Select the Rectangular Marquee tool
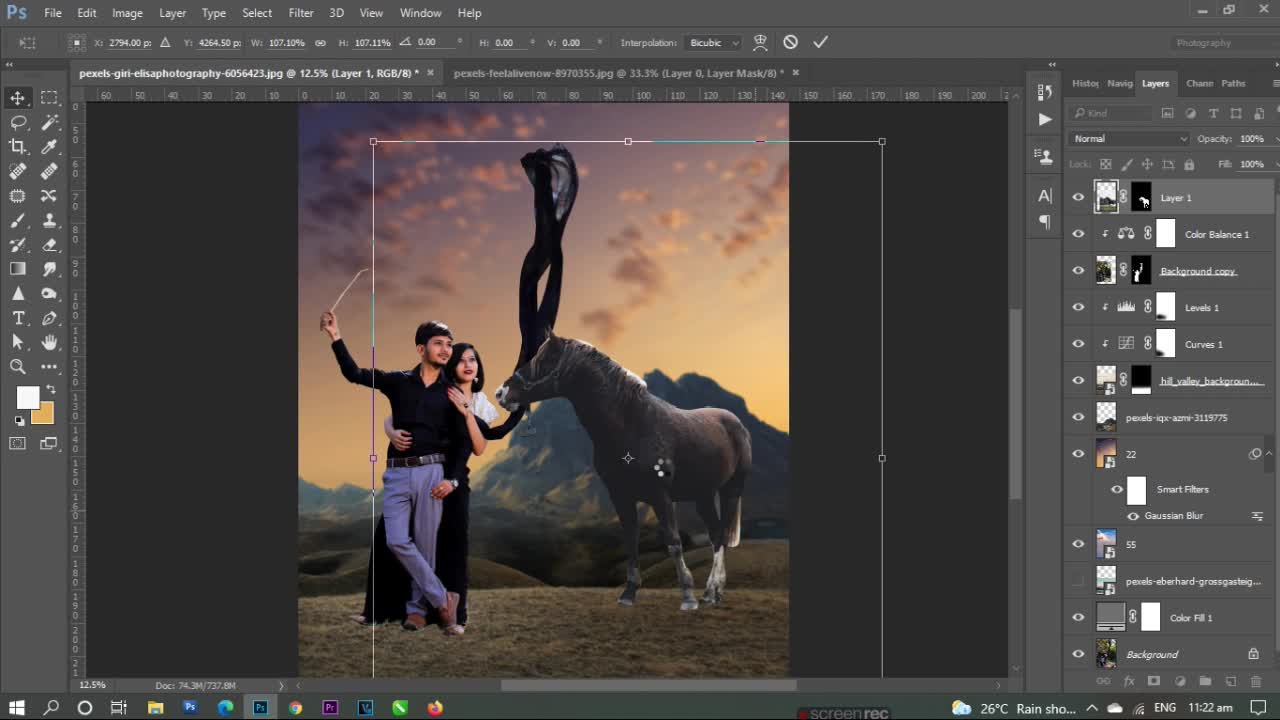Screen dimensions: 1280x720 (x=49, y=97)
